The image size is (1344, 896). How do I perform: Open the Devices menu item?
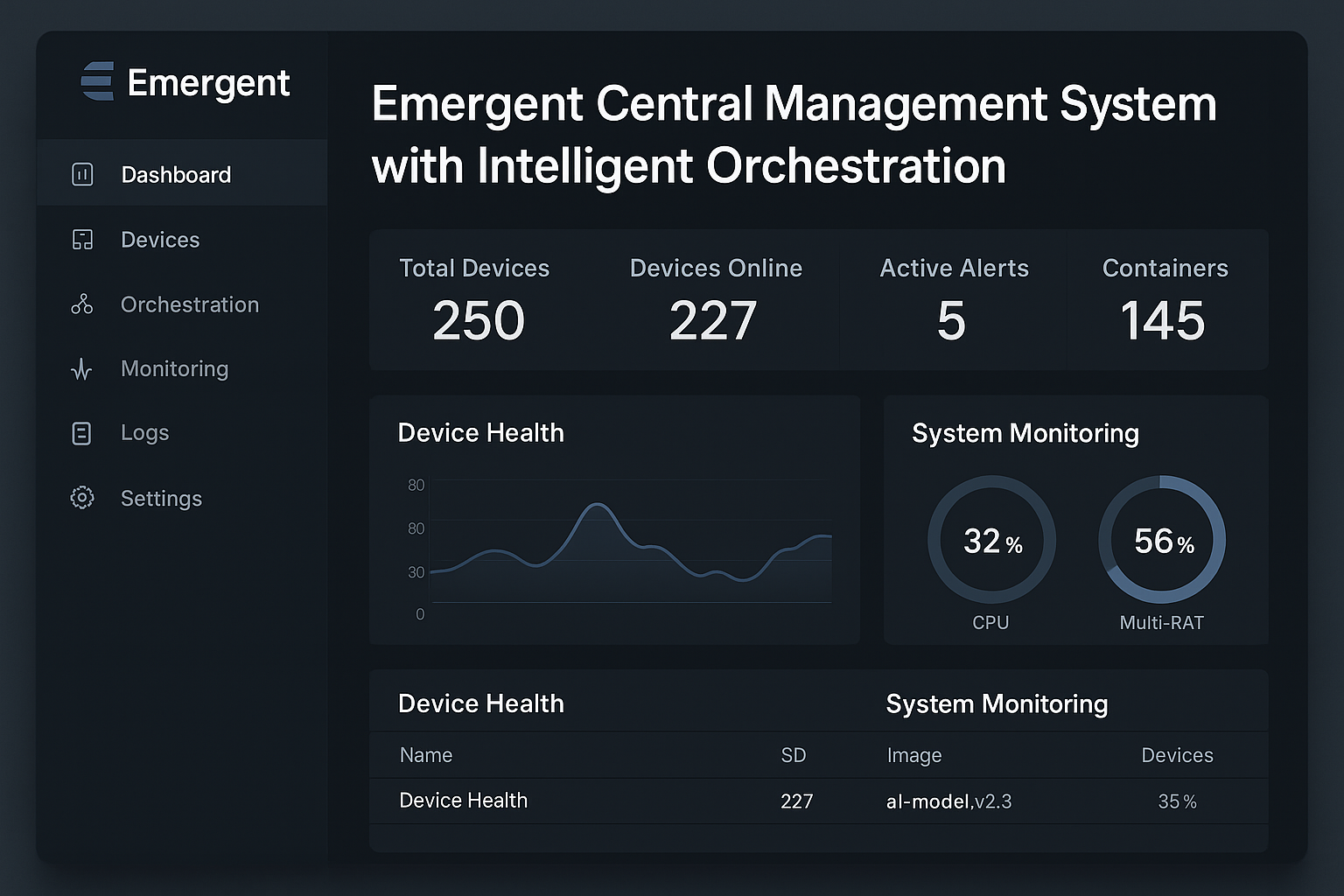tap(160, 240)
